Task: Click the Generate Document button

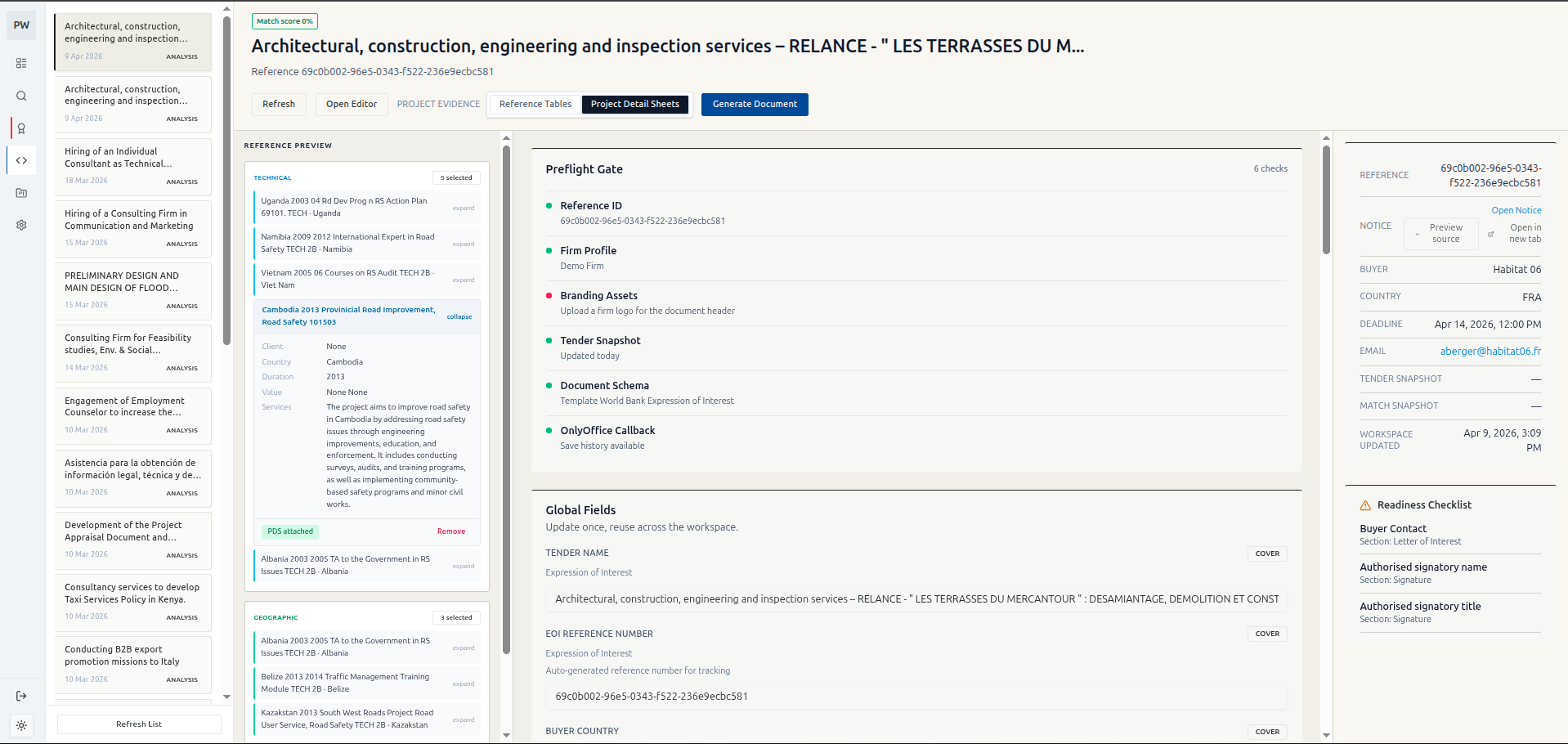Action: [x=754, y=104]
